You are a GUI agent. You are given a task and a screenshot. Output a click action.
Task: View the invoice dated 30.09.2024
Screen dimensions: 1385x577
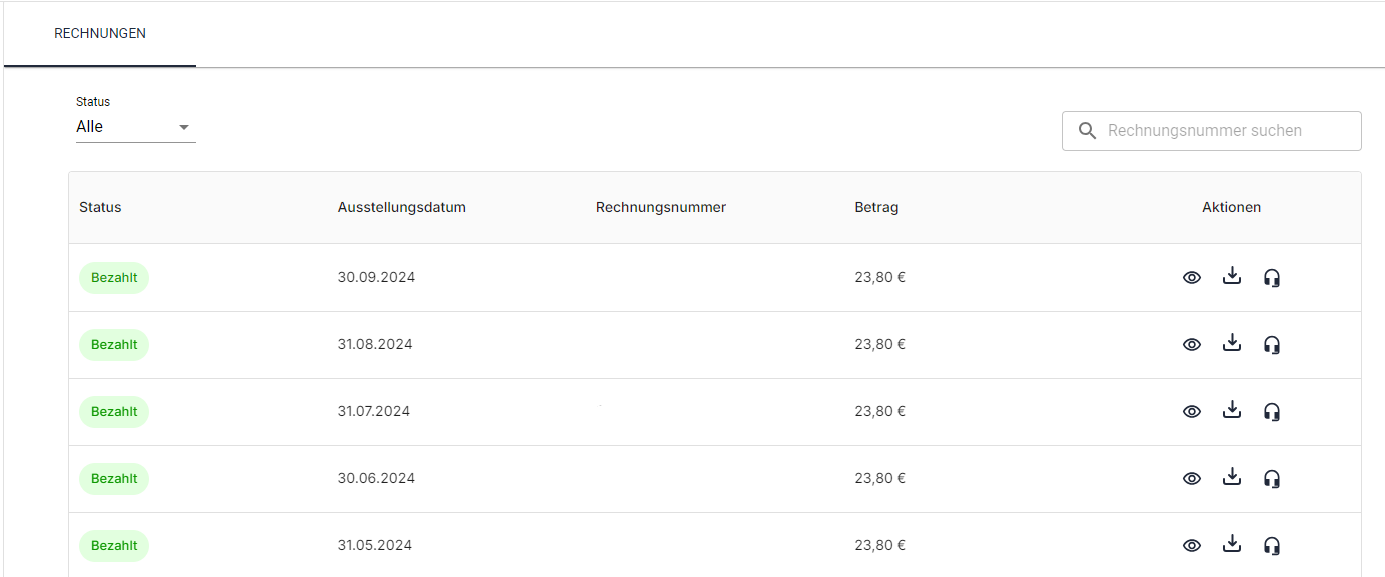(x=1191, y=278)
